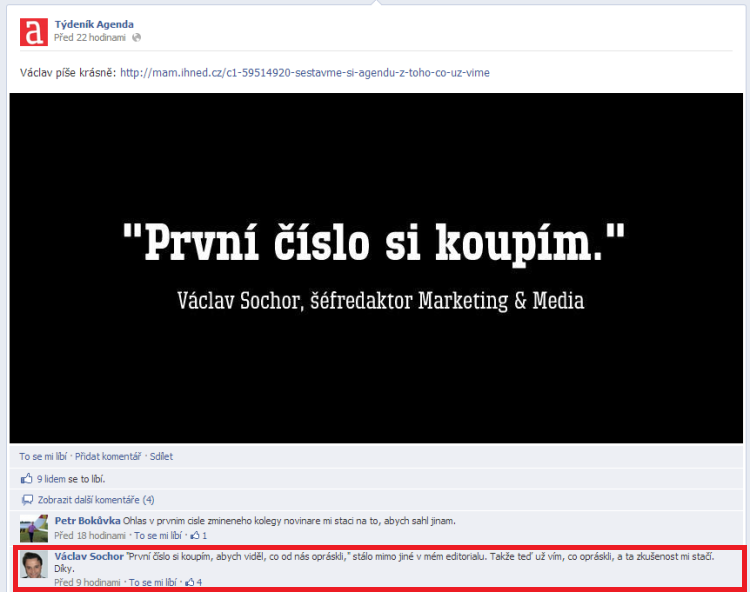Click the globe privacy icon beside the timestamp

pyautogui.click(x=137, y=37)
